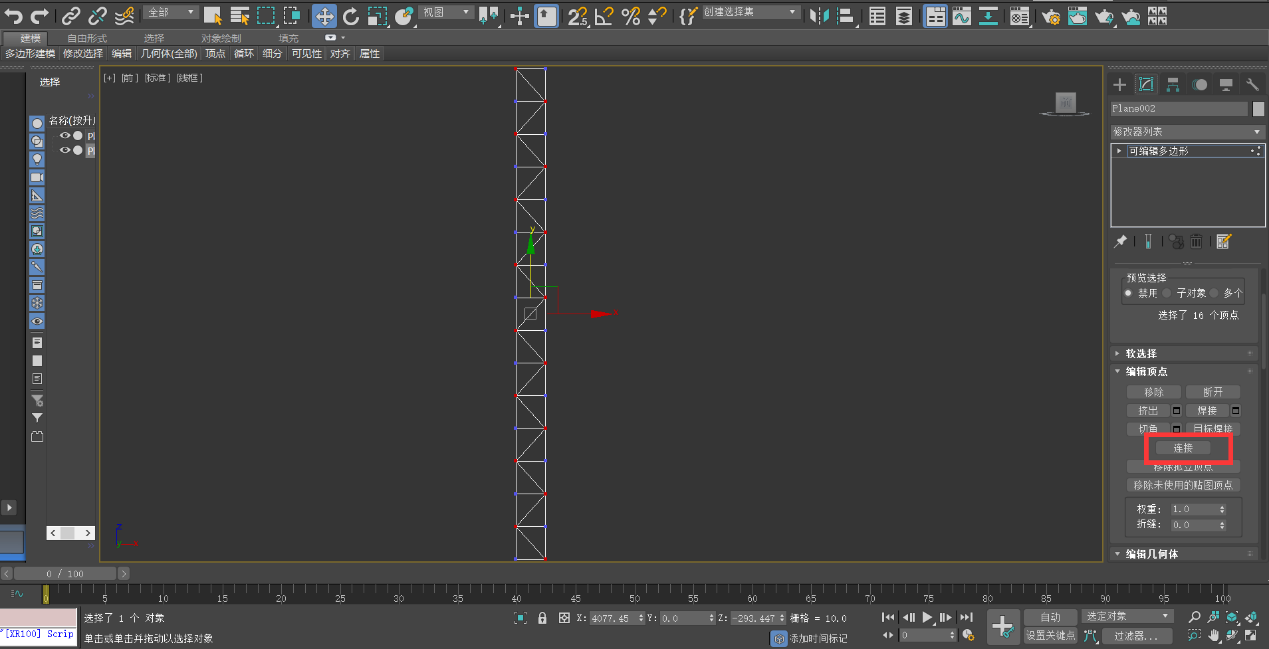Select the 多个 preview radio button
Image resolution: width=1269 pixels, height=649 pixels.
1215,294
